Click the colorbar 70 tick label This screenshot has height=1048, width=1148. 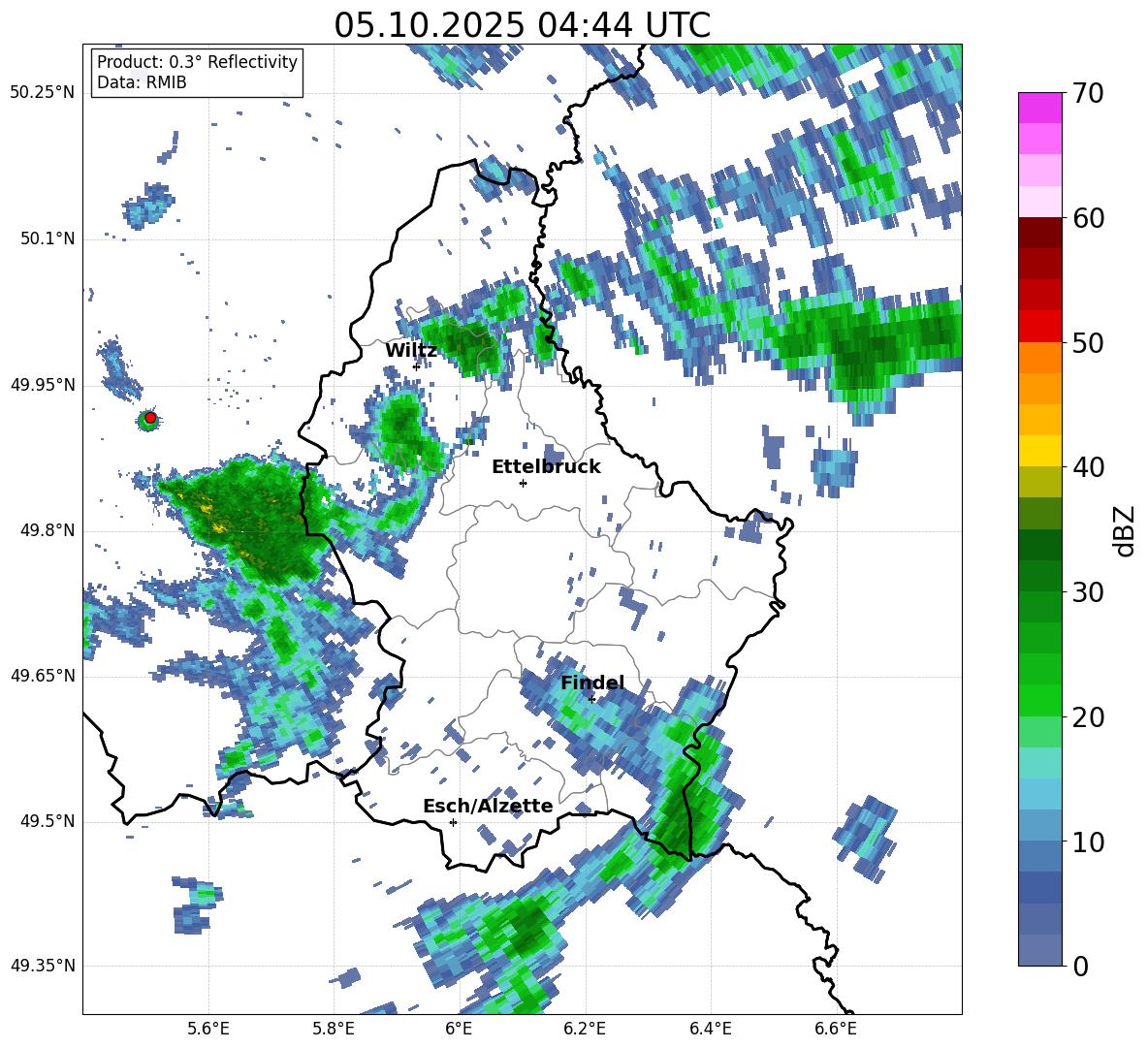tap(1088, 94)
